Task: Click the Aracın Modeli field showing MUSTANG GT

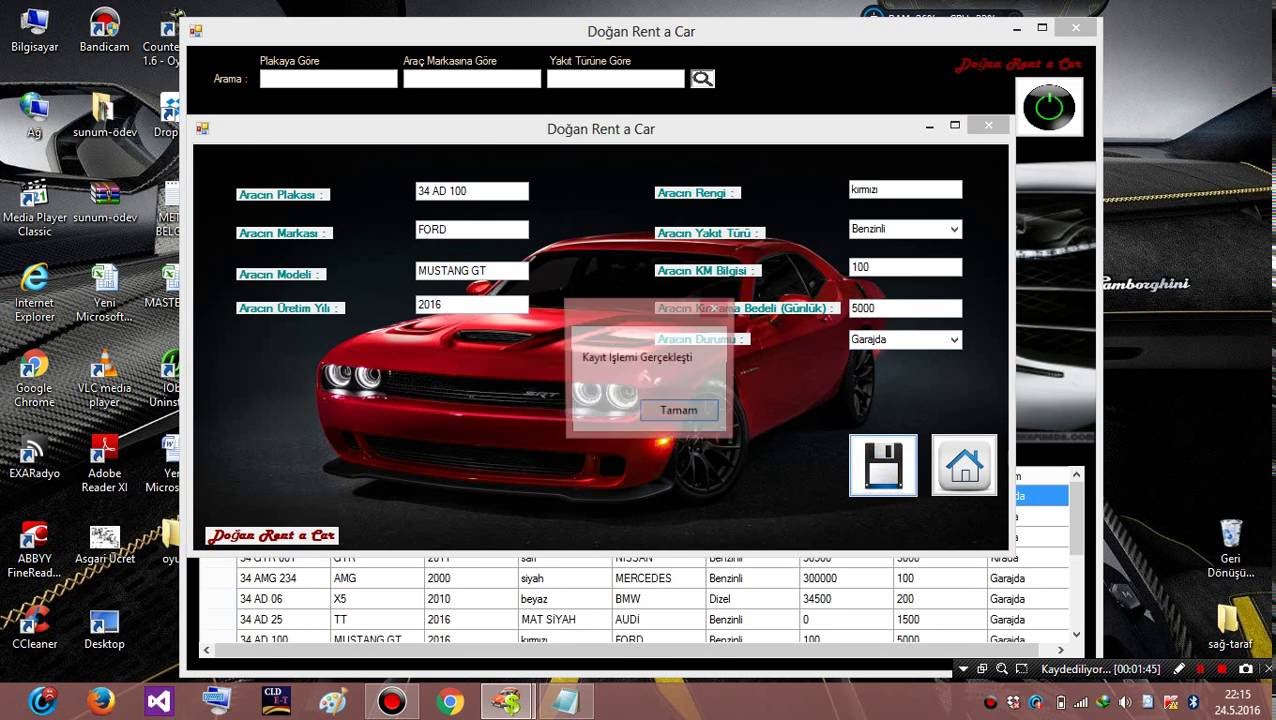Action: click(x=472, y=270)
